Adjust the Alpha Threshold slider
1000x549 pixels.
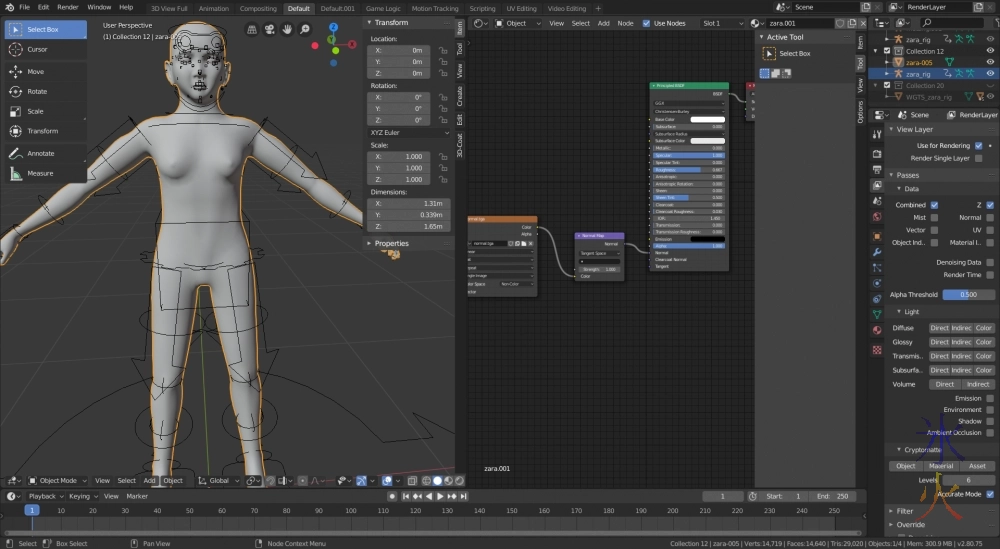click(x=968, y=295)
